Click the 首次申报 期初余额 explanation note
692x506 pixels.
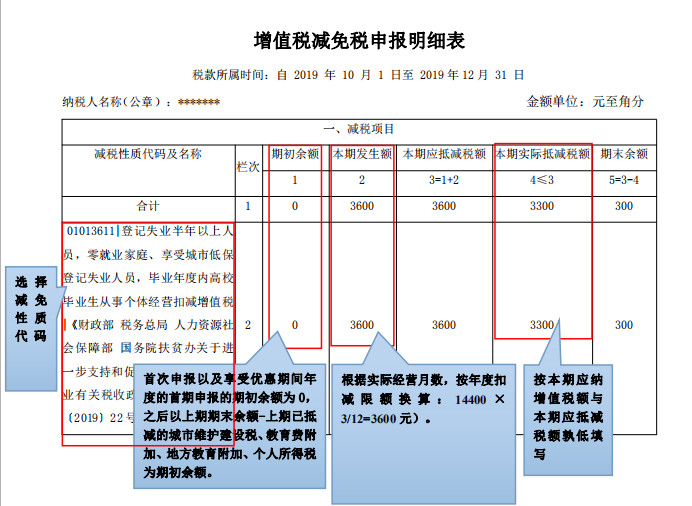click(229, 426)
